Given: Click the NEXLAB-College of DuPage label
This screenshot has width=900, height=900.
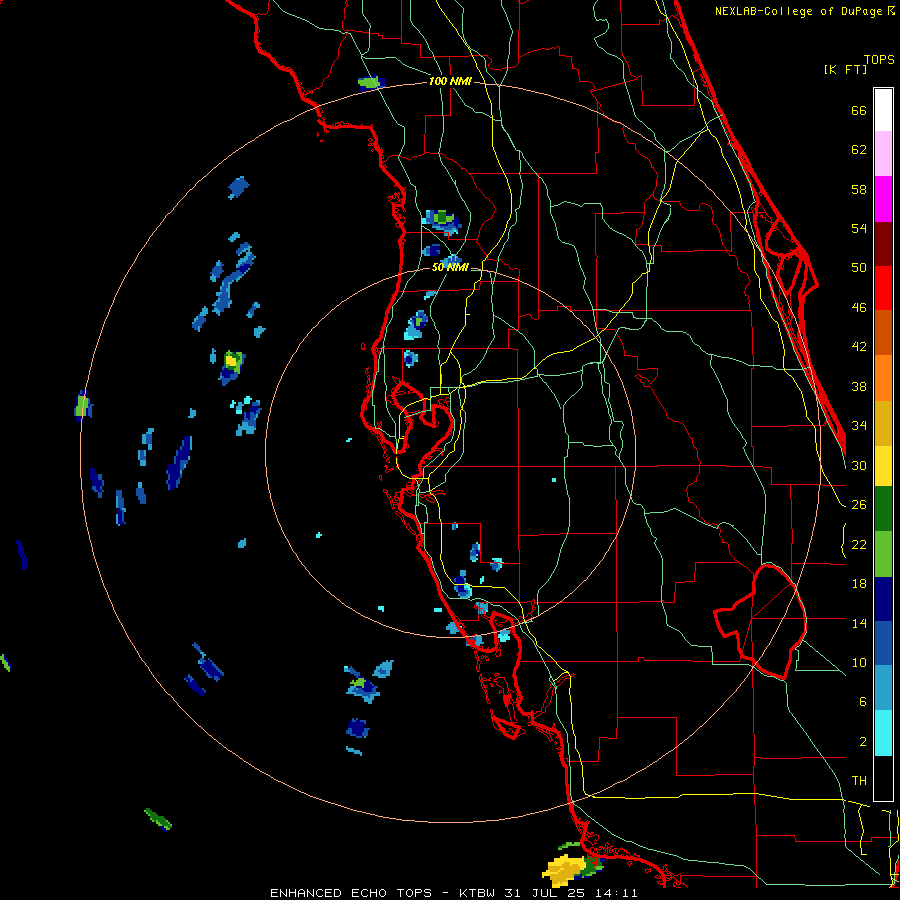Looking at the screenshot, I should tap(804, 11).
